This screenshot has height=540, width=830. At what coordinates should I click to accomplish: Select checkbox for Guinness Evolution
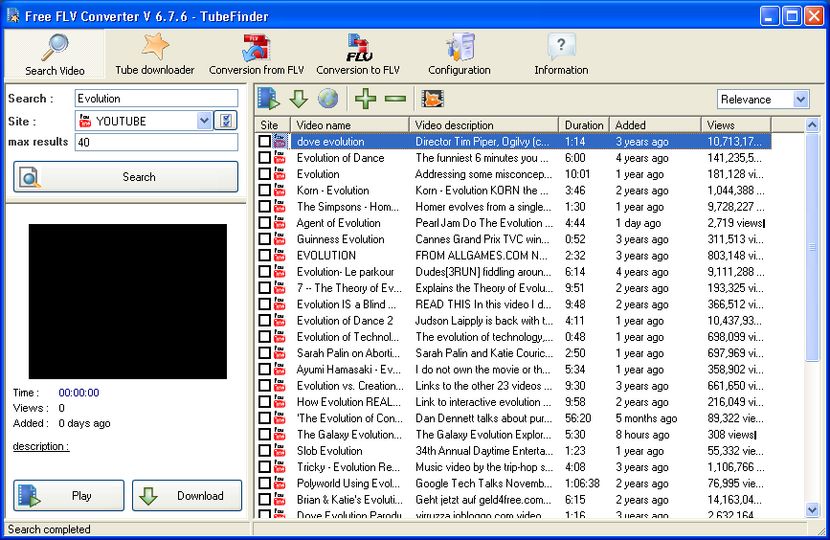coord(265,239)
